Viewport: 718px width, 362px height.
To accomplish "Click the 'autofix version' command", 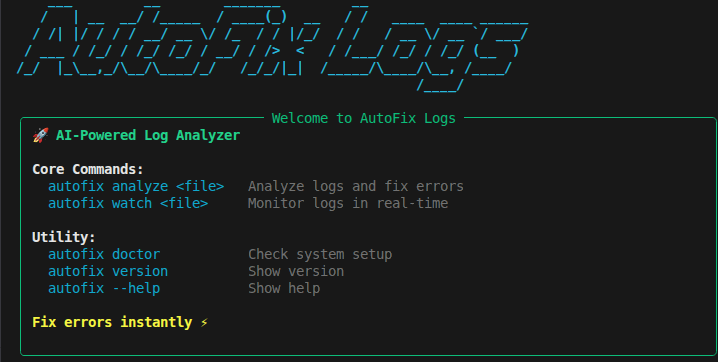I will click(x=108, y=271).
